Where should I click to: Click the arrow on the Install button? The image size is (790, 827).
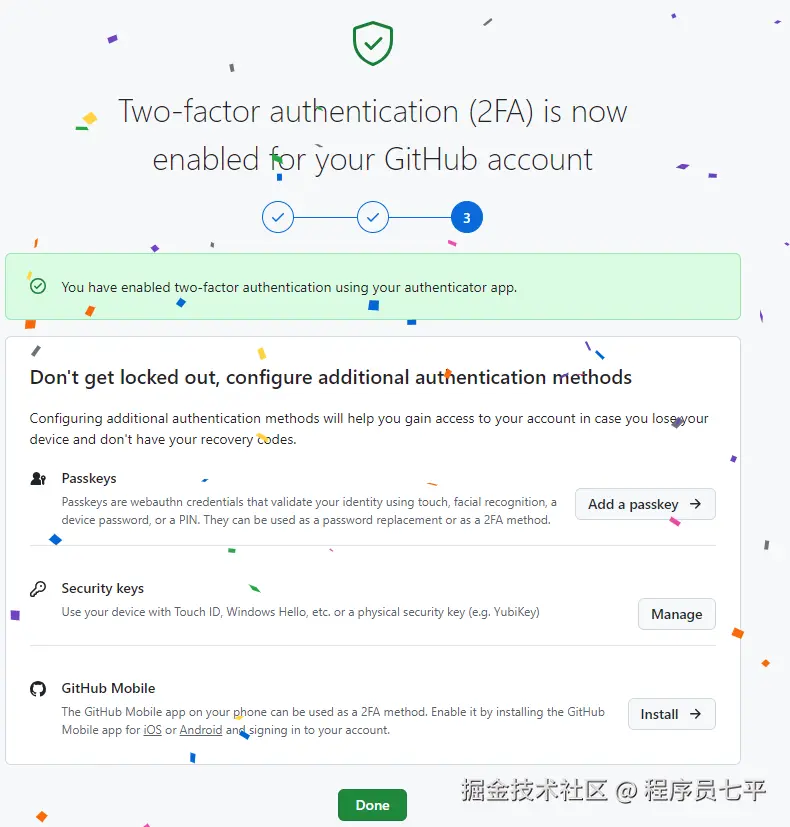(x=696, y=714)
